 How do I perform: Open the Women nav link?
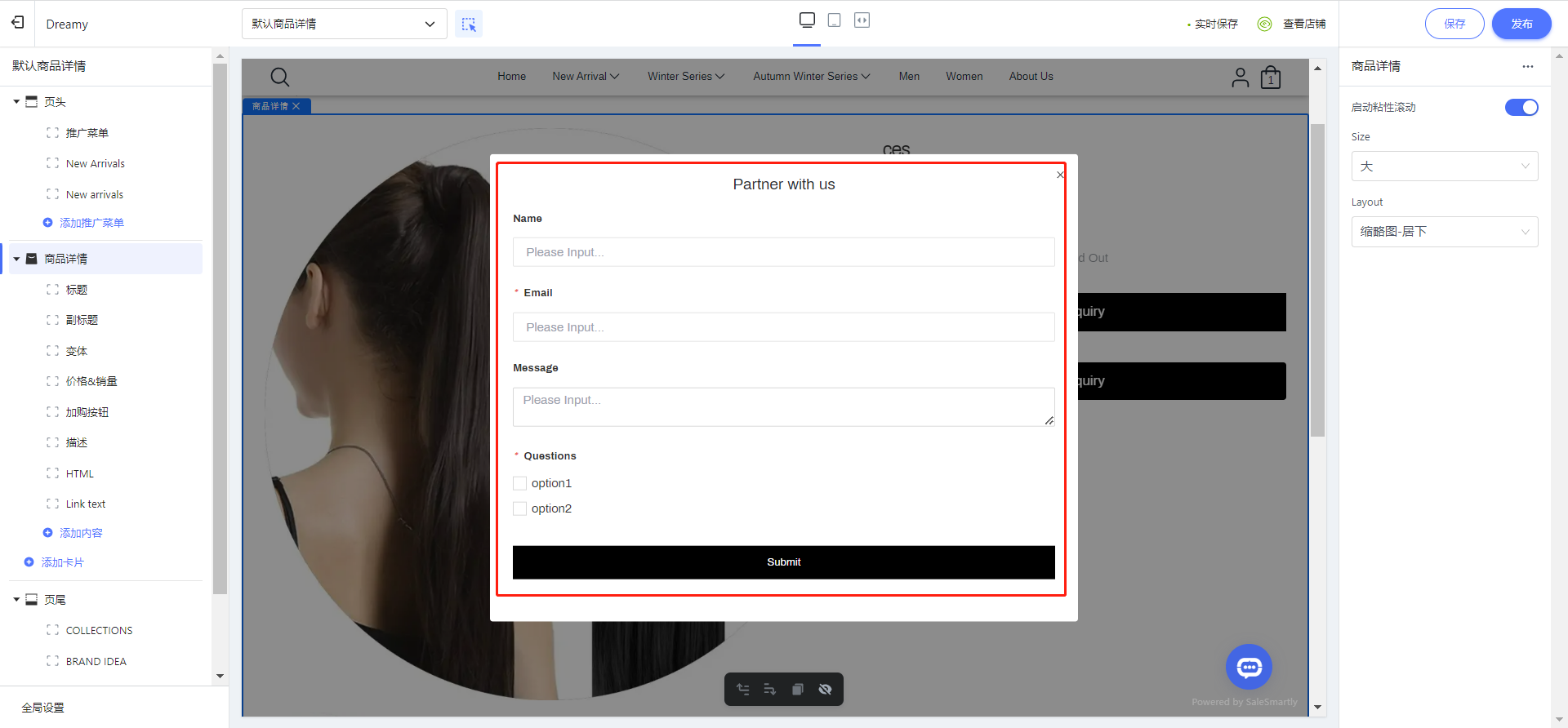pos(964,77)
